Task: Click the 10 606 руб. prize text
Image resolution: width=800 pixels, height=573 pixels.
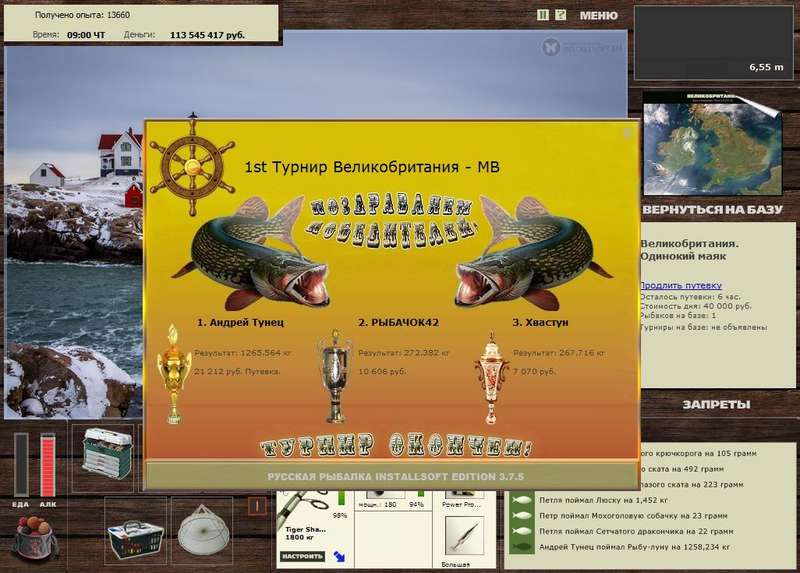Action: [x=382, y=371]
